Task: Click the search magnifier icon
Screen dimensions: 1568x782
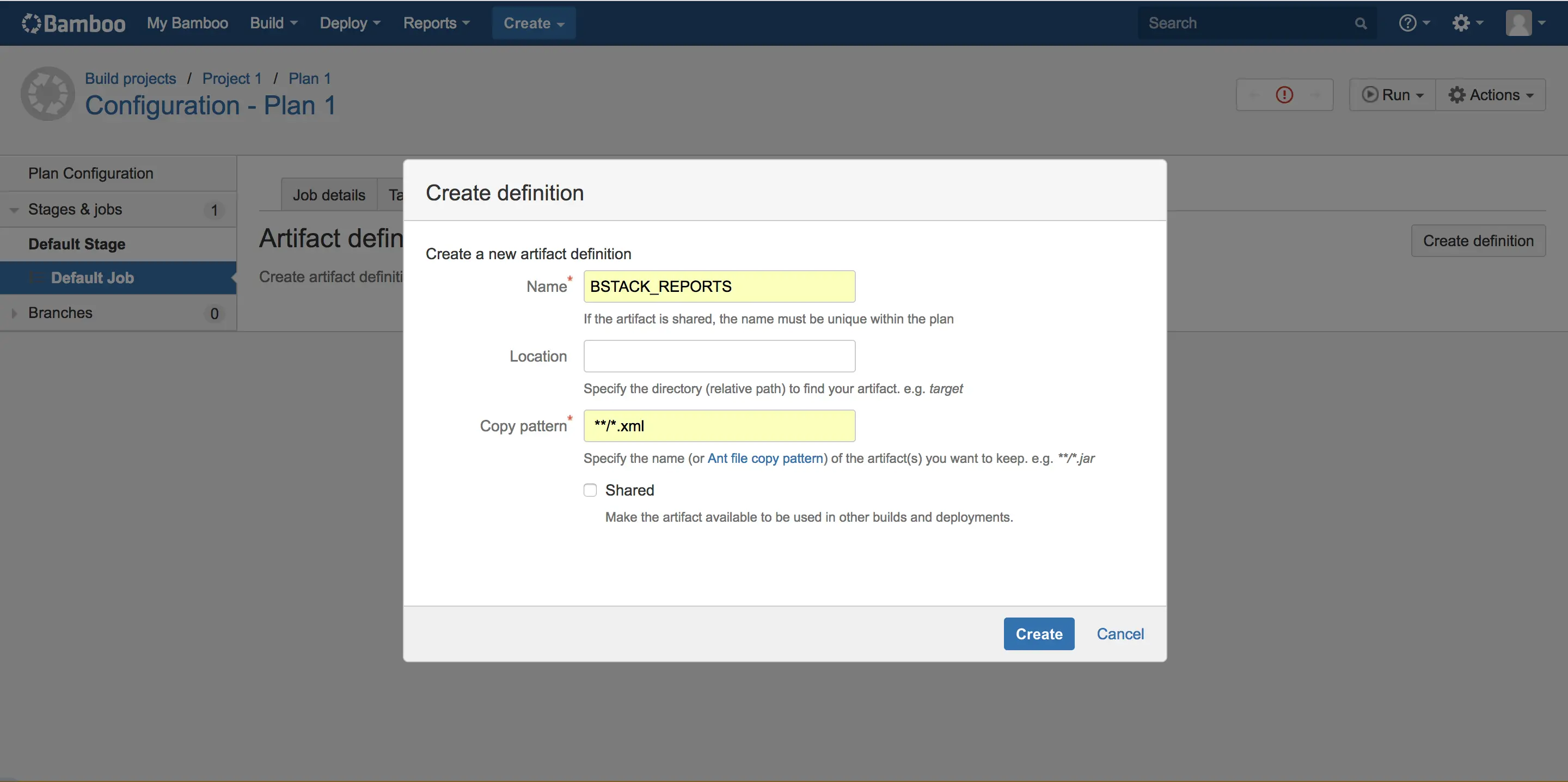Action: point(1361,23)
